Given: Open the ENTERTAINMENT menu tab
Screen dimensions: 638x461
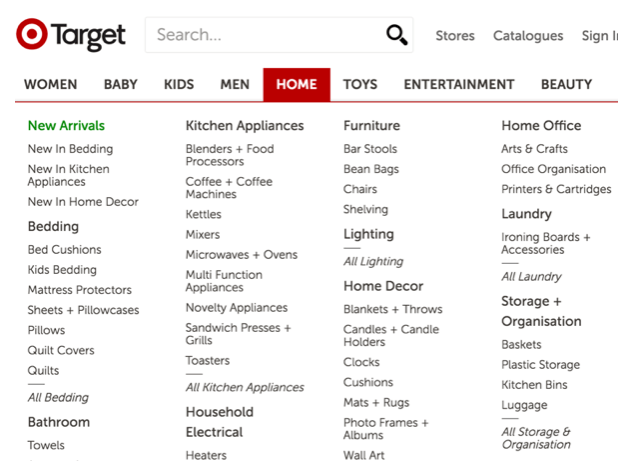Looking at the screenshot, I should (x=459, y=84).
